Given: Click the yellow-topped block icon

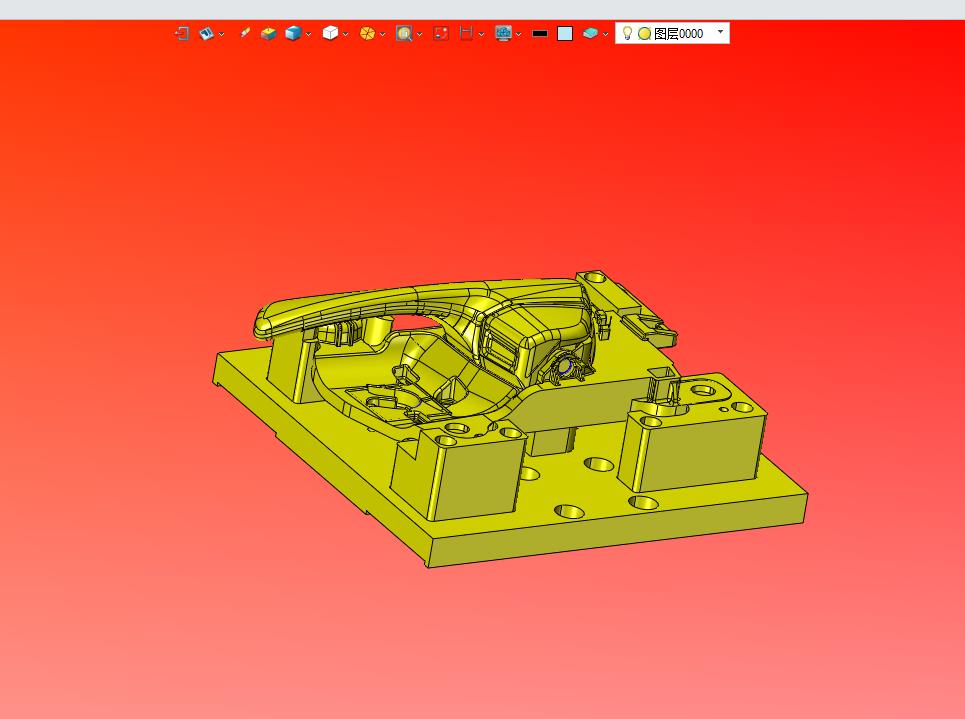Looking at the screenshot, I should [268, 33].
